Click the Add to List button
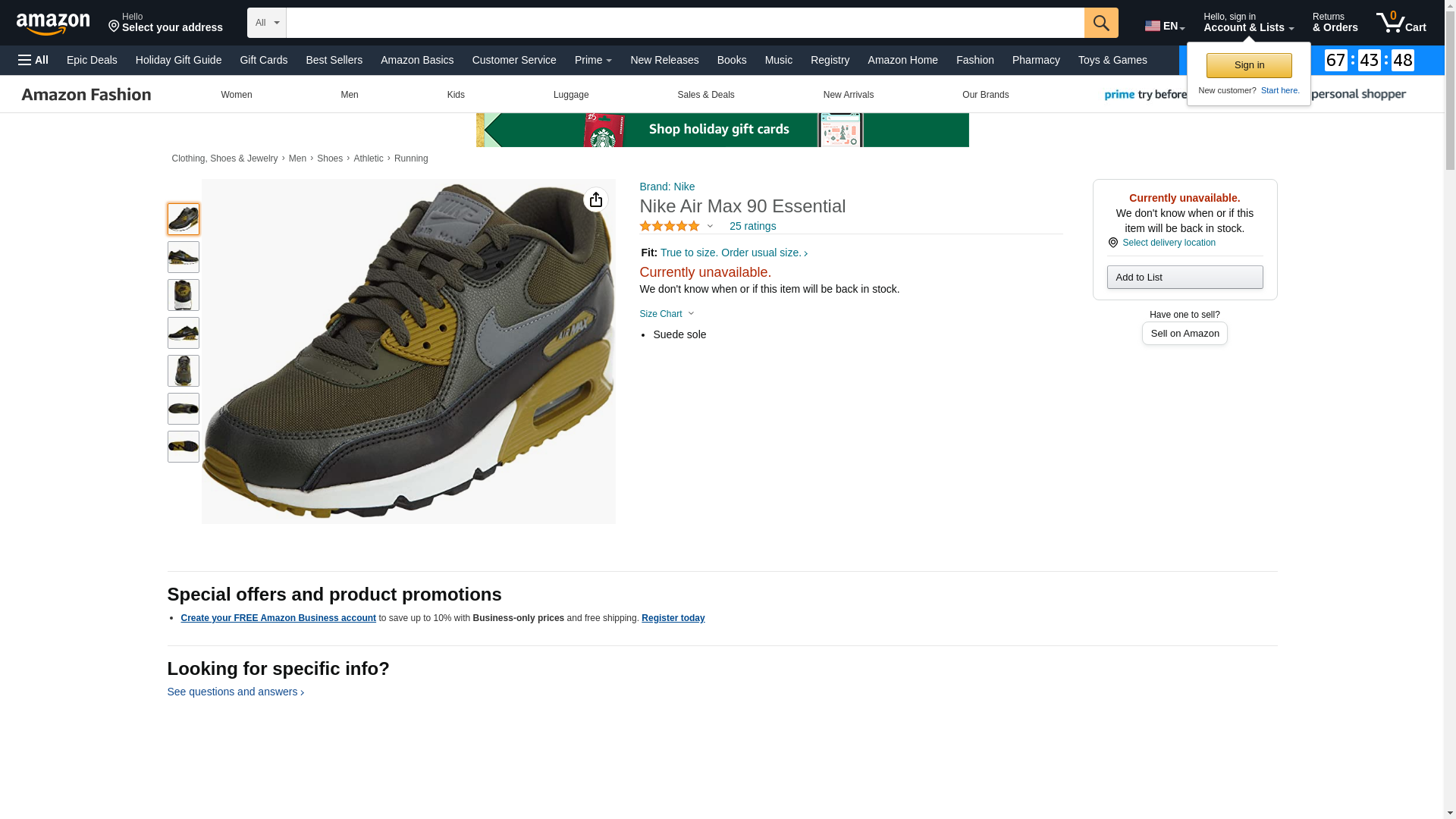1456x819 pixels. click(x=1184, y=277)
